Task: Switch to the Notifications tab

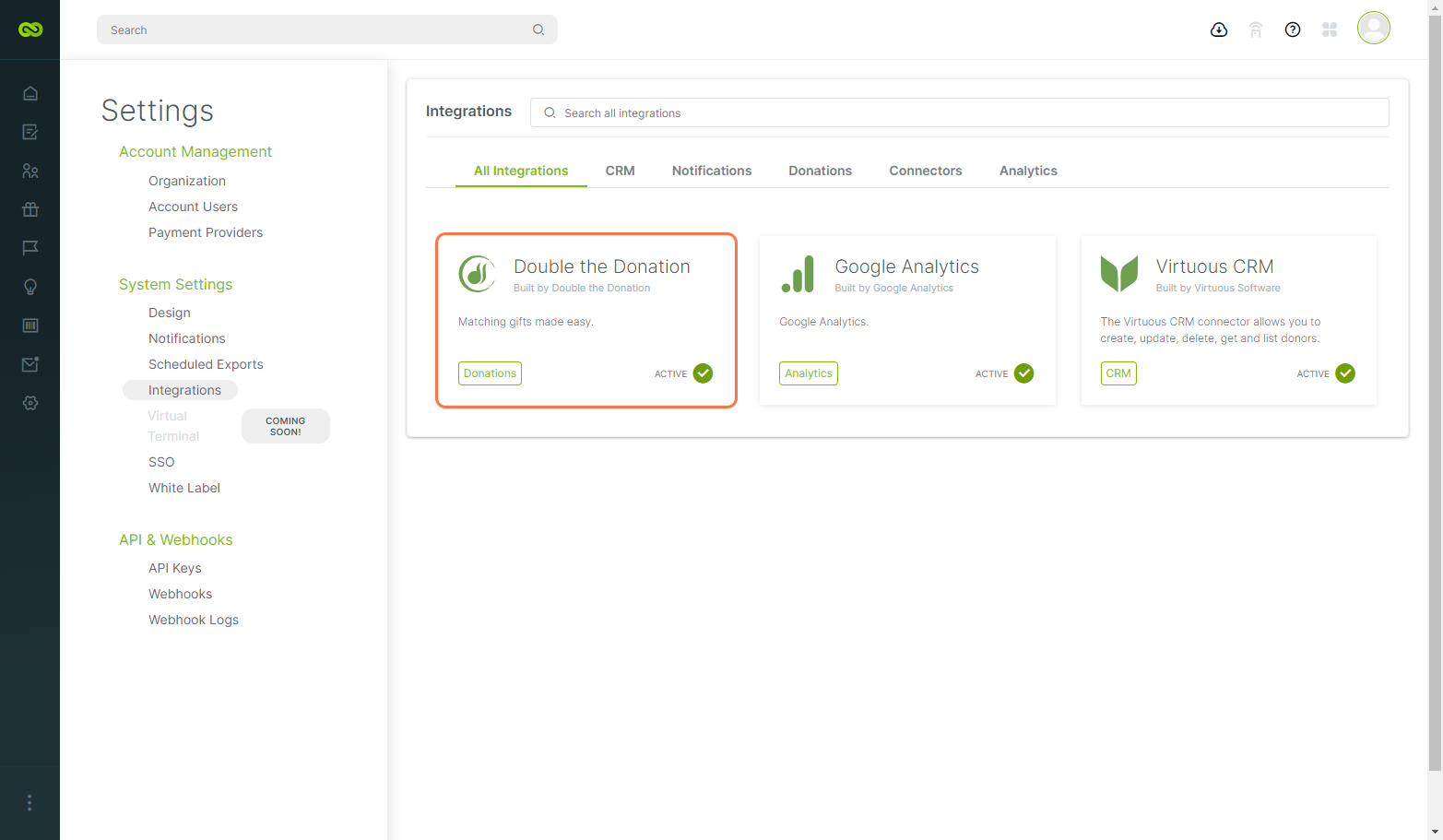Action: click(x=712, y=171)
